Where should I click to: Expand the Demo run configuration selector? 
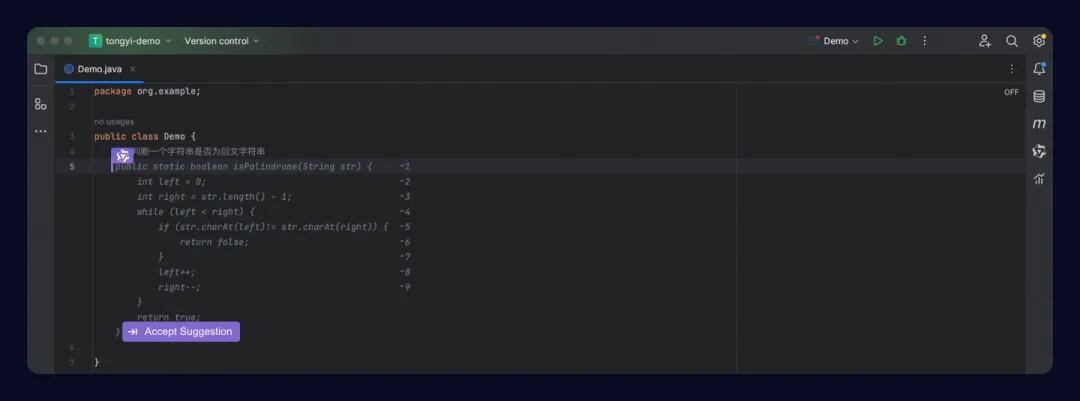(x=835, y=41)
